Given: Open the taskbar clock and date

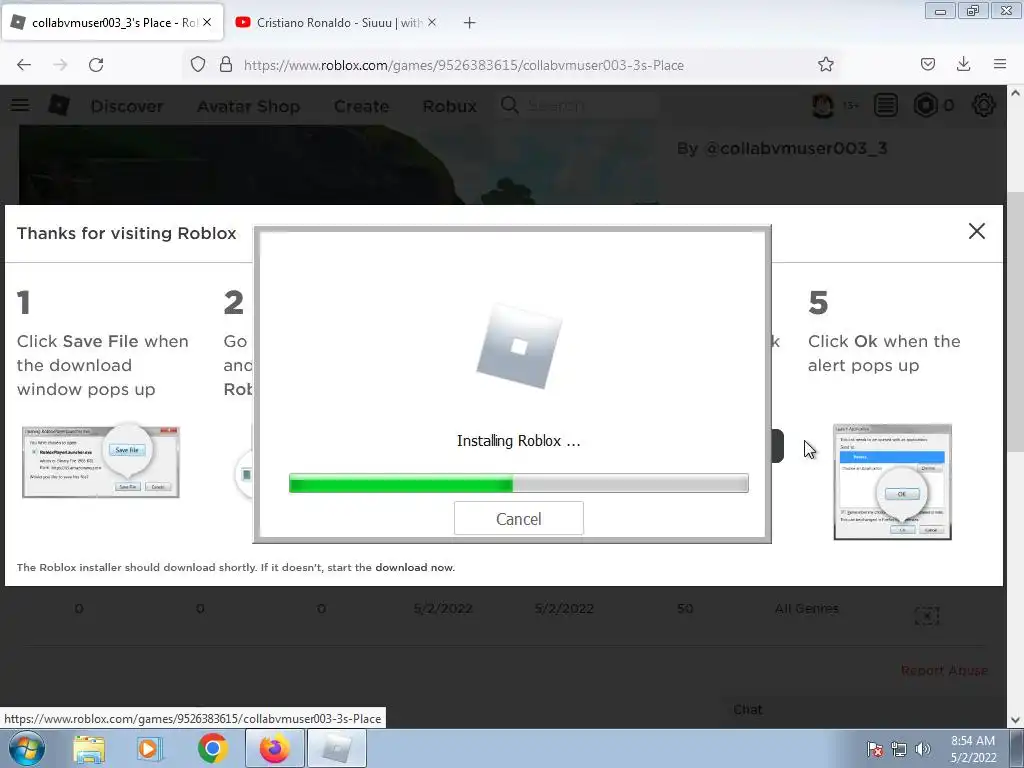Looking at the screenshot, I should pyautogui.click(x=973, y=749).
